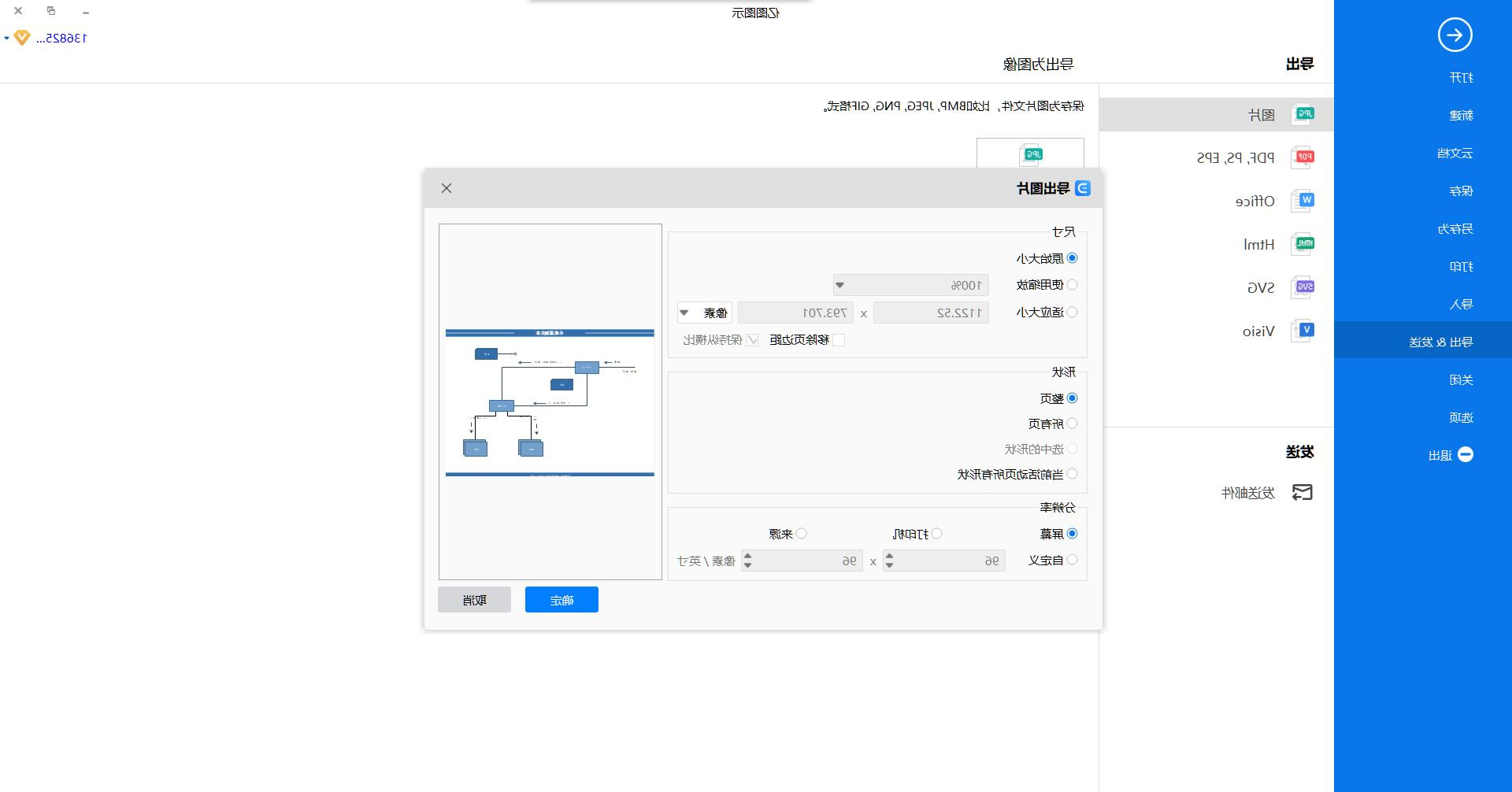The image size is (1512, 792).
Task: Choose the Office export type label
Action: tap(1254, 201)
